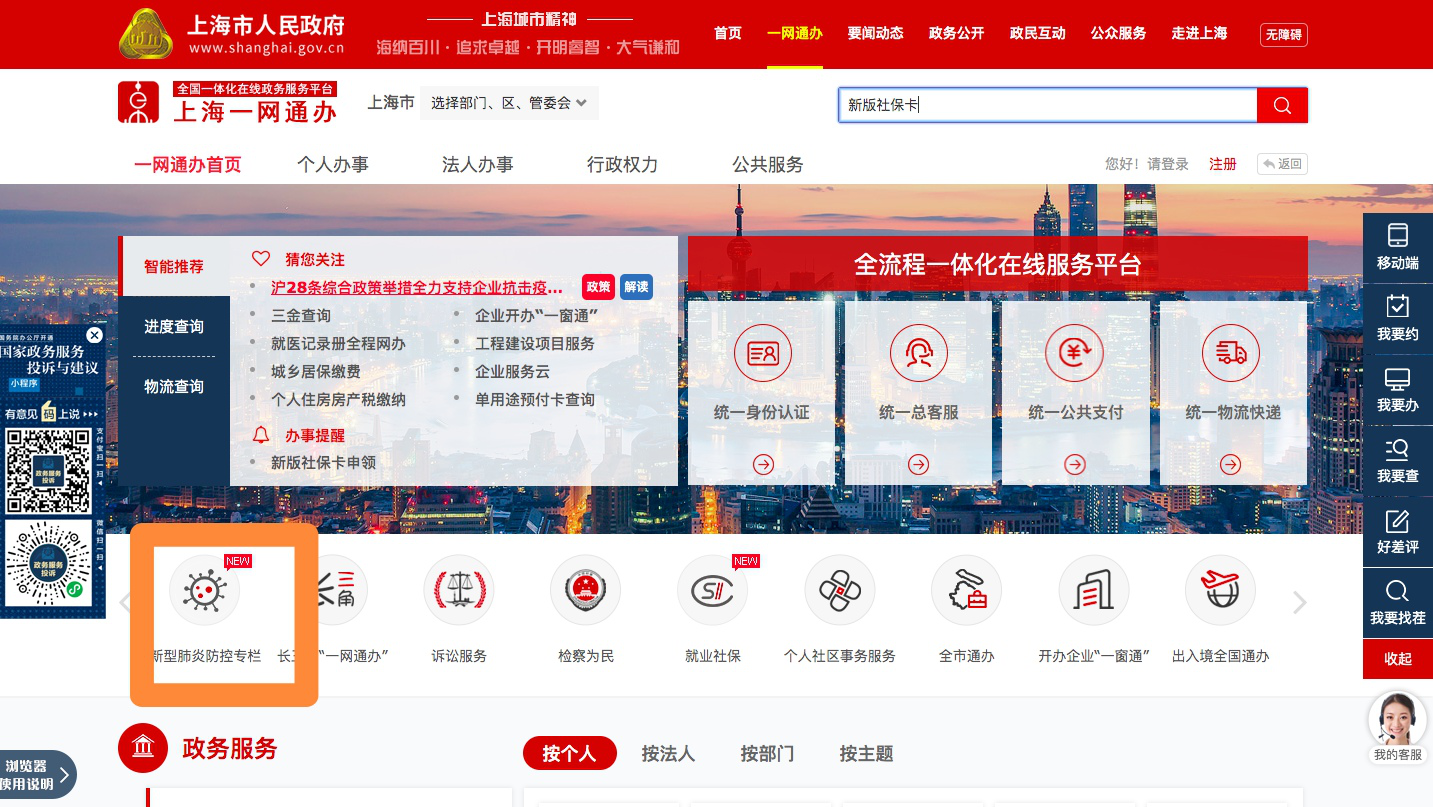Click the Shanghai government emblem logo
Screen dimensions: 1433x807
tap(146, 34)
